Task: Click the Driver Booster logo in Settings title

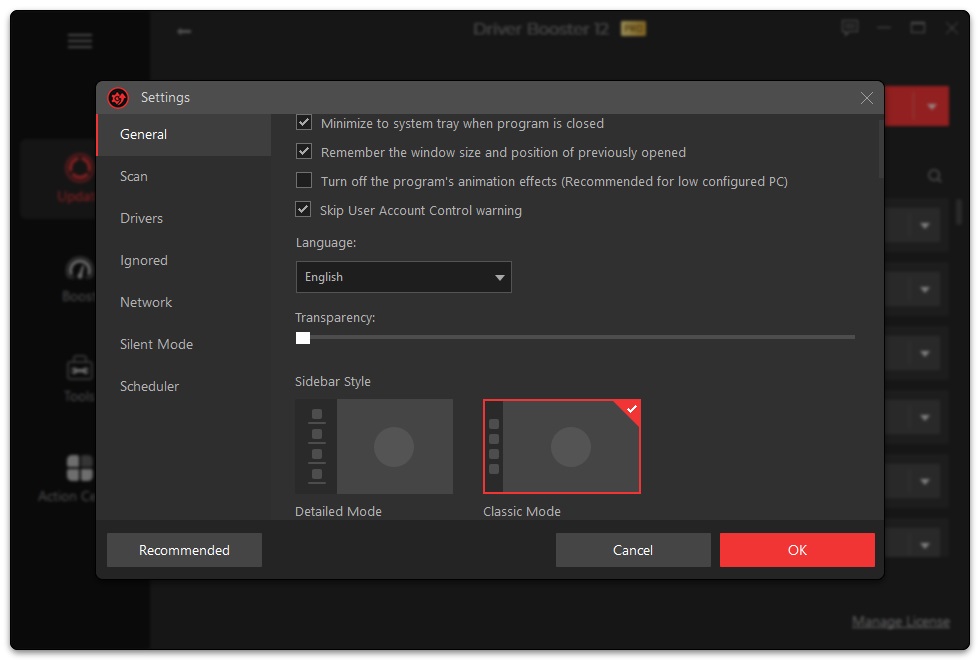Action: point(118,98)
